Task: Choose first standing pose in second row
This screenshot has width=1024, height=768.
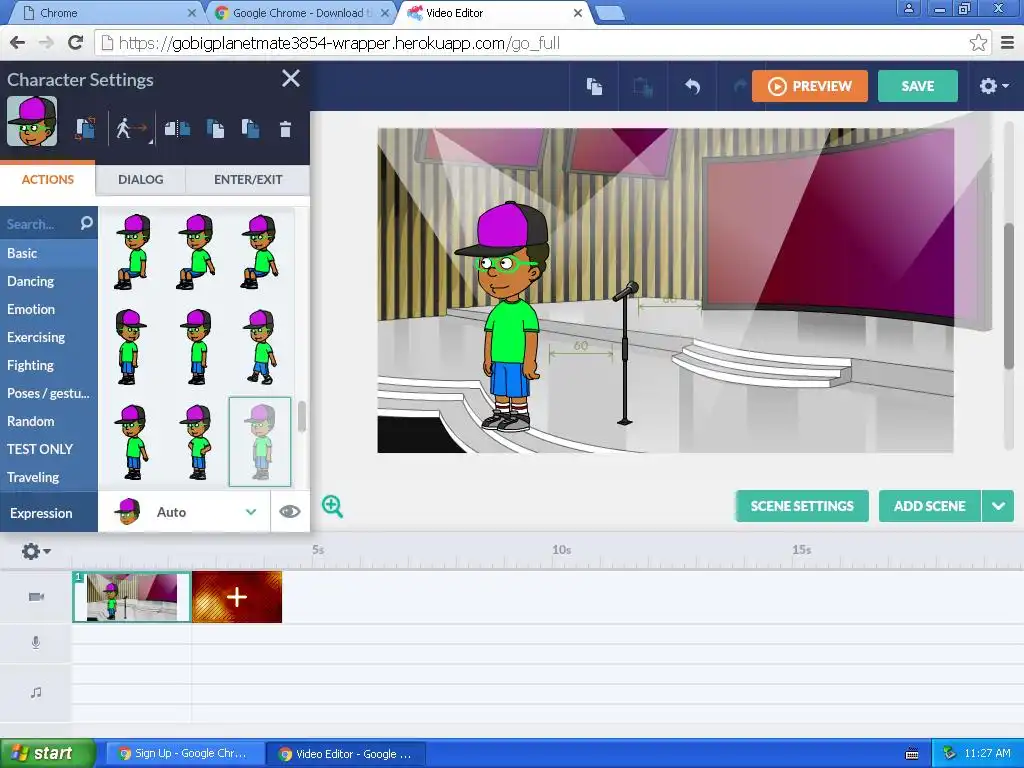Action: [x=130, y=347]
